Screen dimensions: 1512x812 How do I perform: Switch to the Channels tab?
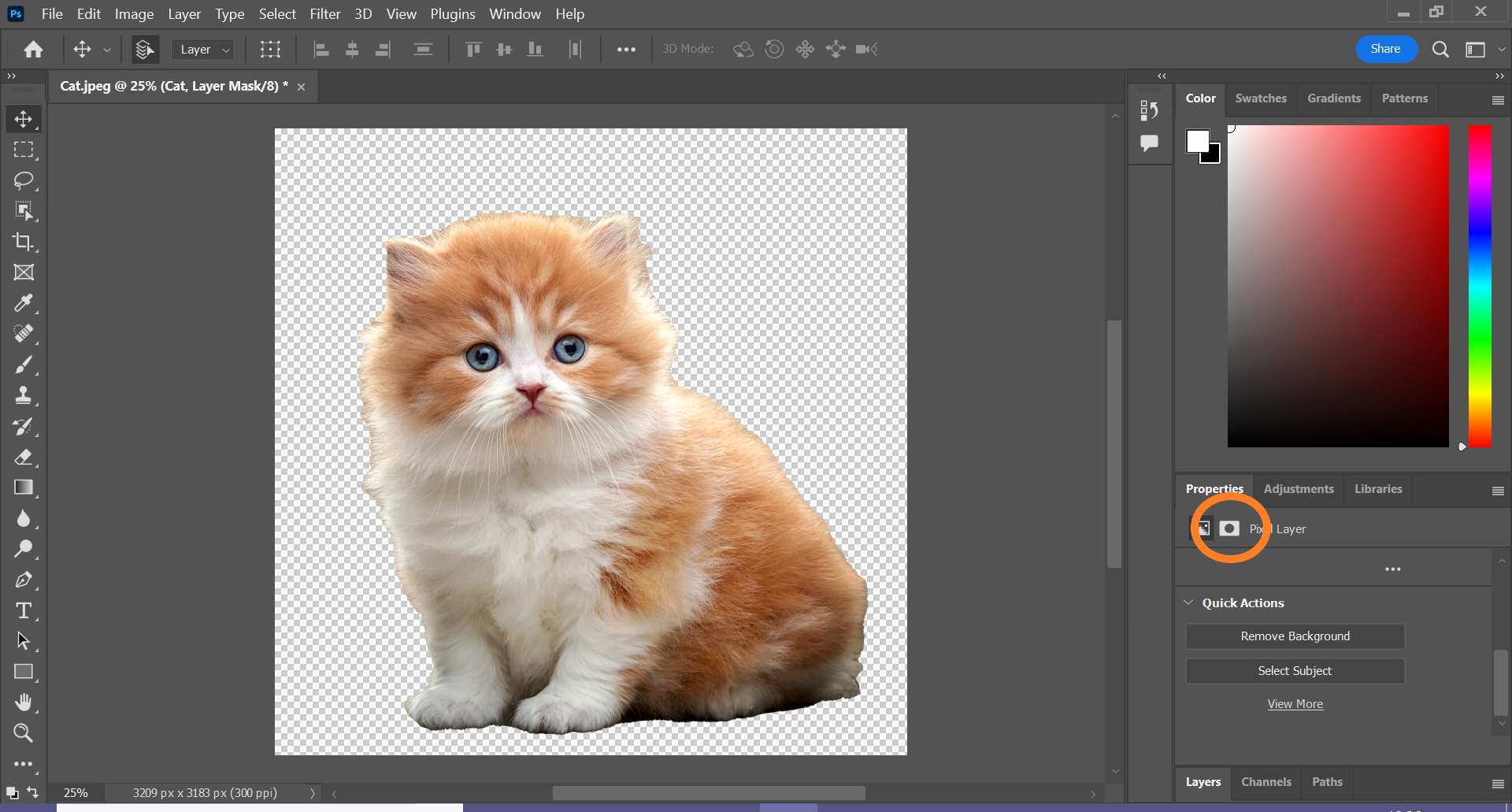pos(1266,782)
